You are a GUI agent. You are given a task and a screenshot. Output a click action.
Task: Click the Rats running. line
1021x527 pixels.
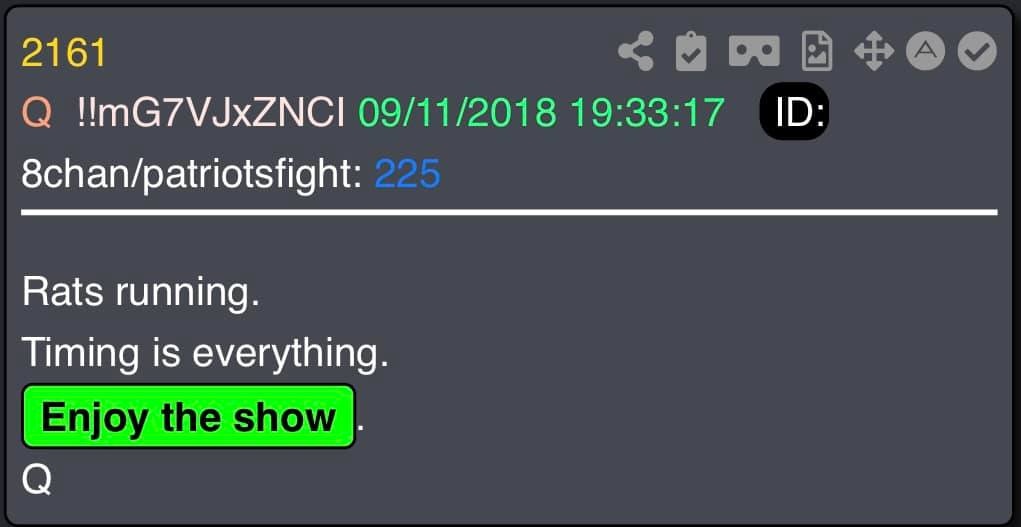(141, 292)
